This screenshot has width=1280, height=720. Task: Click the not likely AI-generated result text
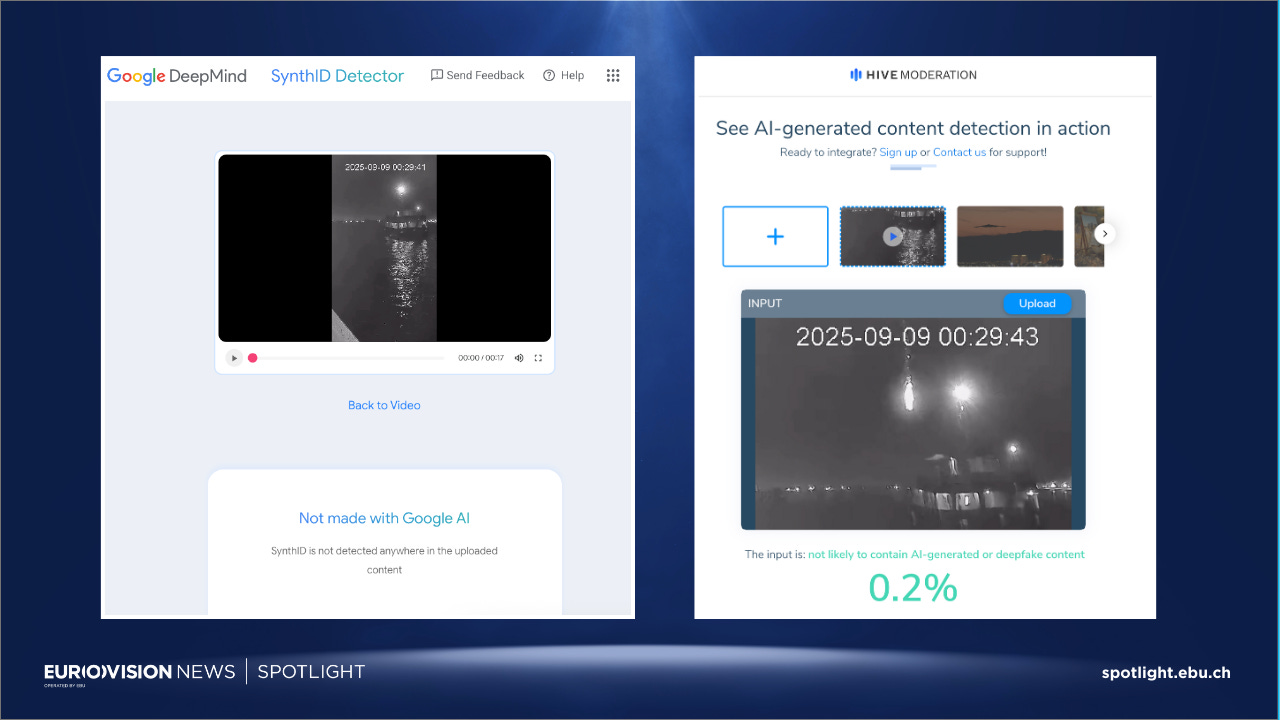click(946, 554)
